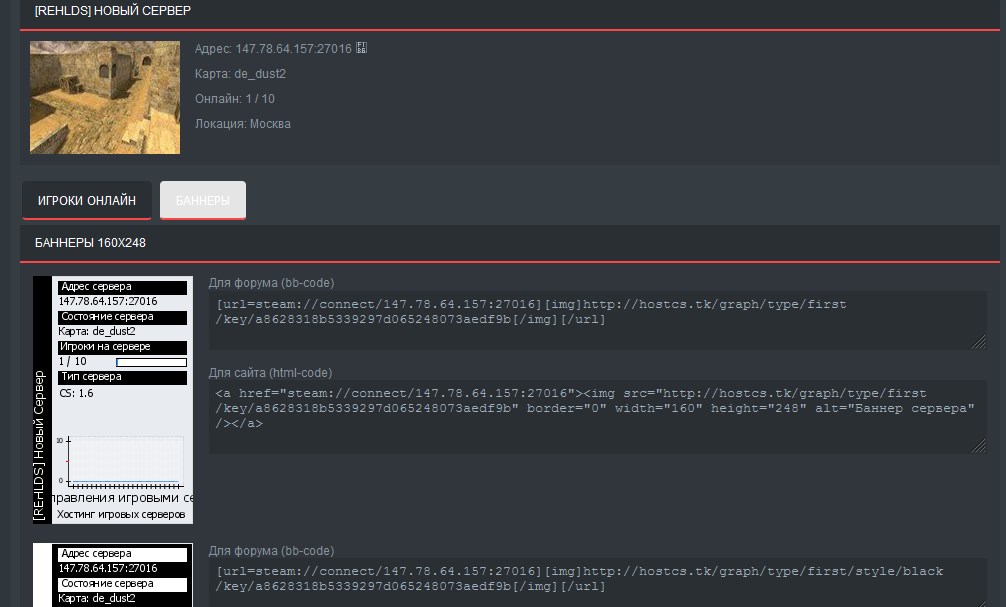Click the black-style server banner preview

point(113,576)
